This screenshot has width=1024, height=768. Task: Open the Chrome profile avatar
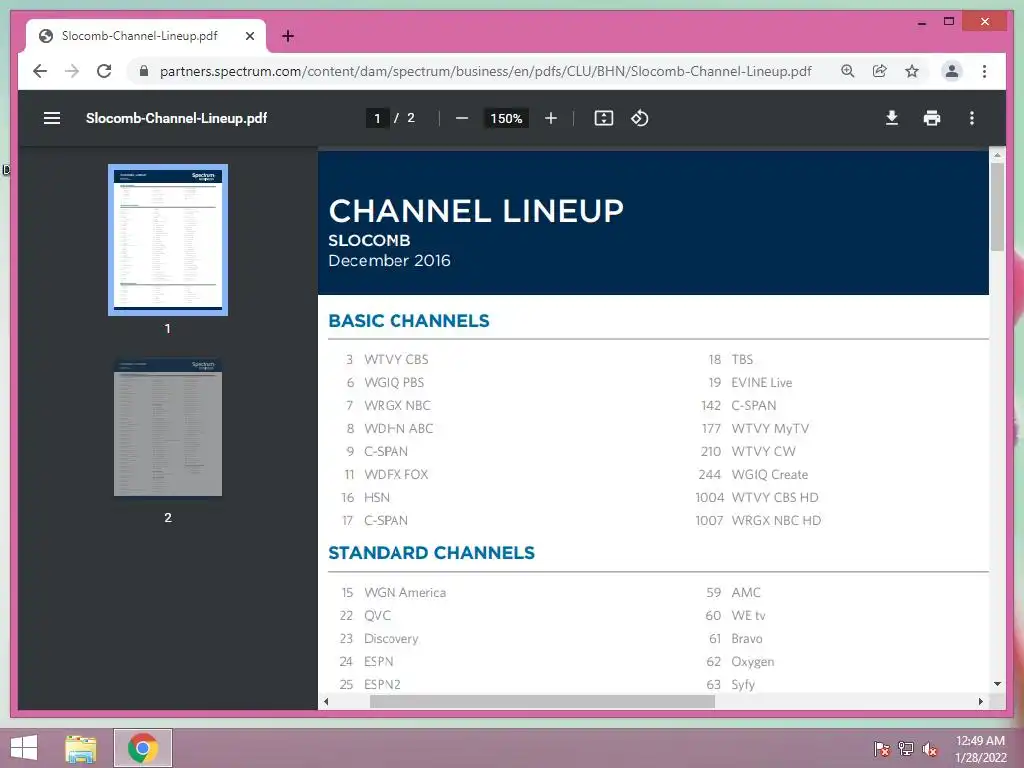coord(952,71)
